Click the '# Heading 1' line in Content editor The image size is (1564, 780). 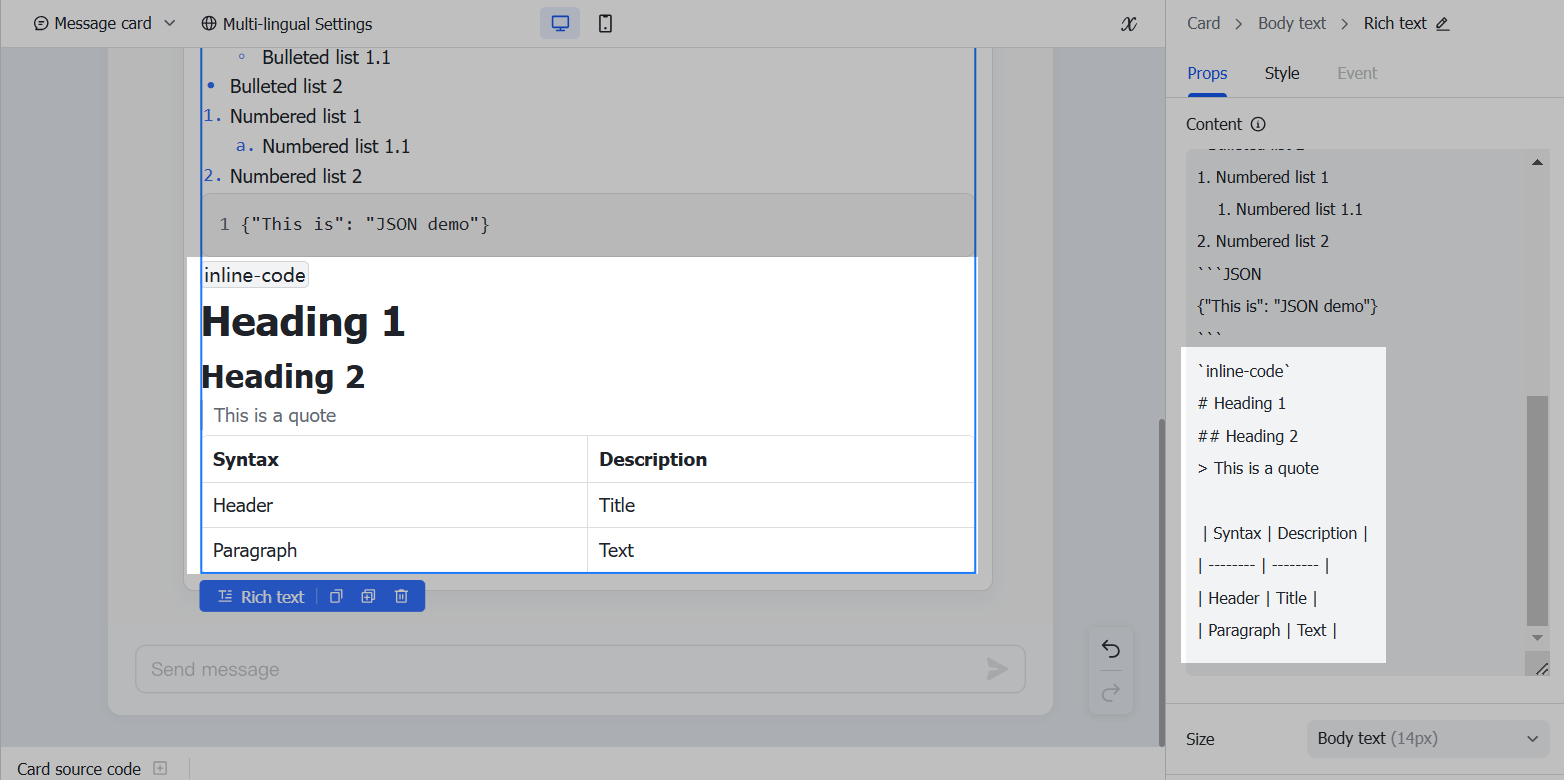pos(1242,403)
